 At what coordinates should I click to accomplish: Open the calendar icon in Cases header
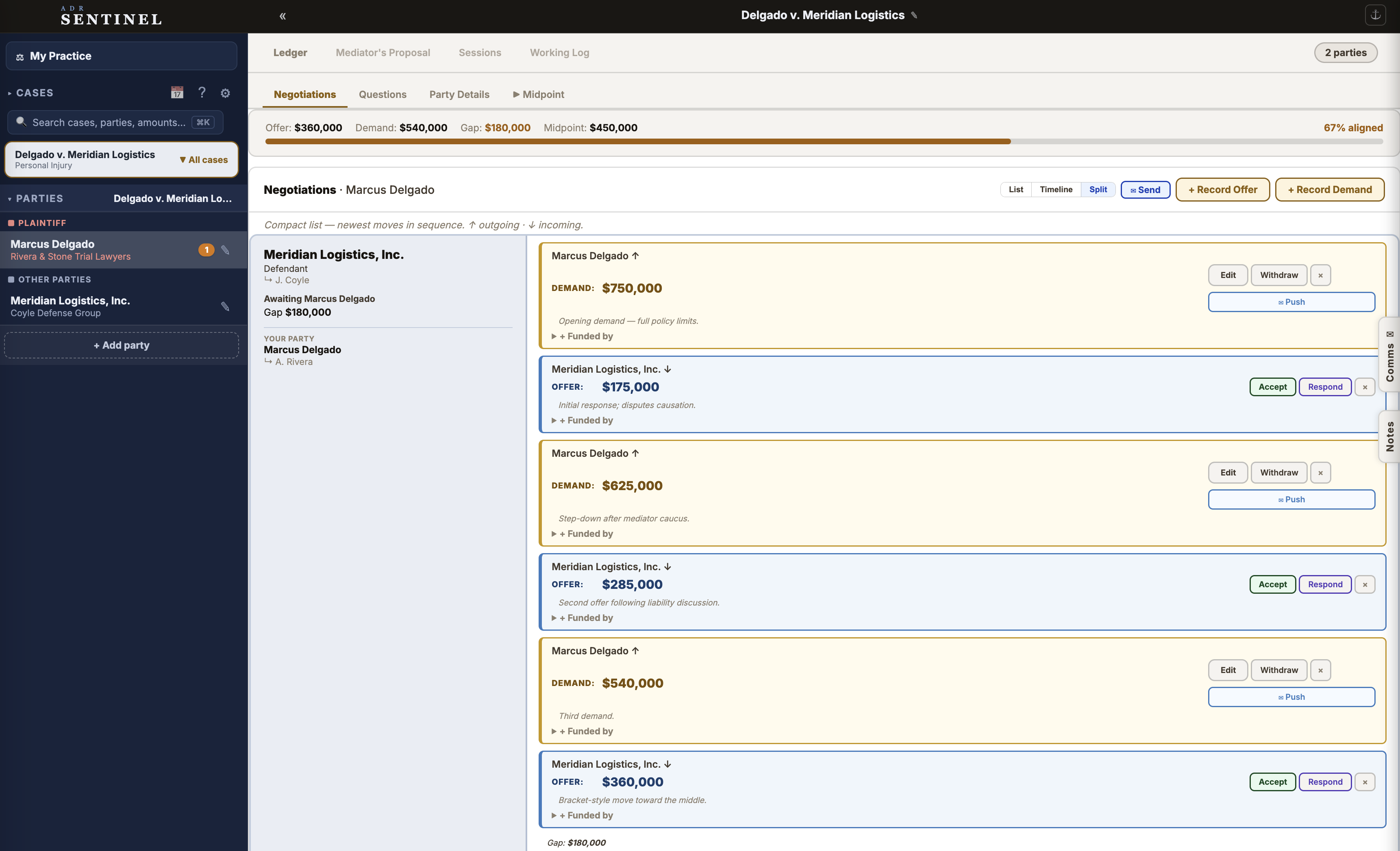tap(177, 93)
